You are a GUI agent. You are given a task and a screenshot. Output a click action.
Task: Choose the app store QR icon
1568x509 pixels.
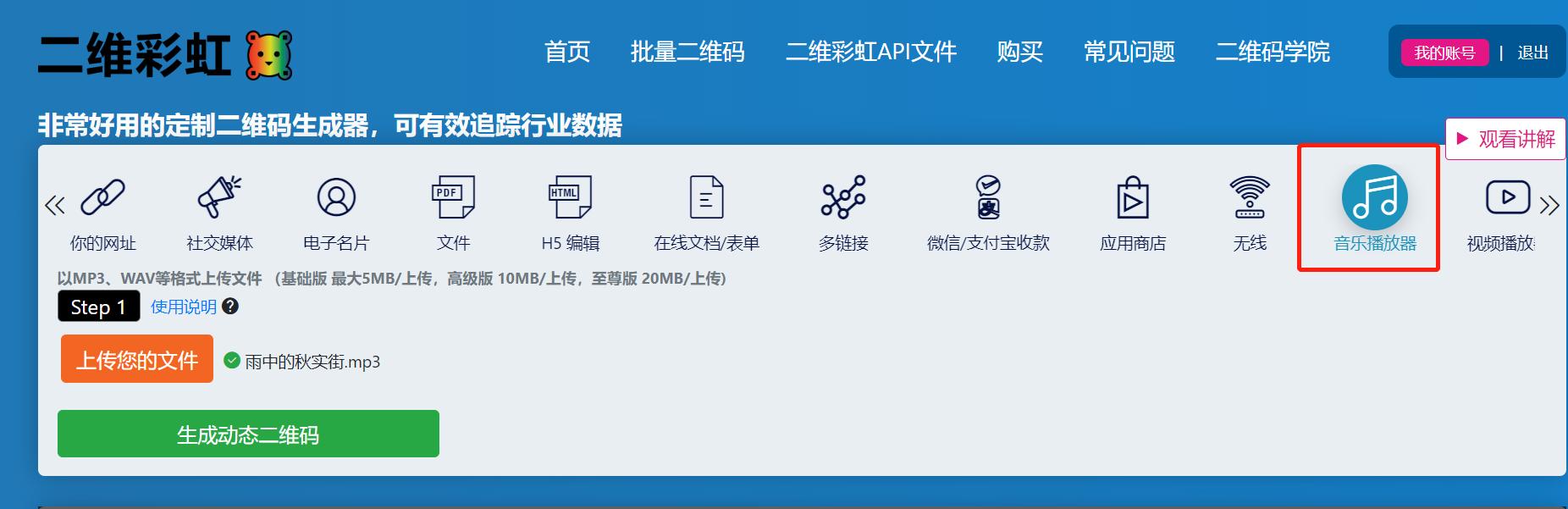(x=1132, y=199)
